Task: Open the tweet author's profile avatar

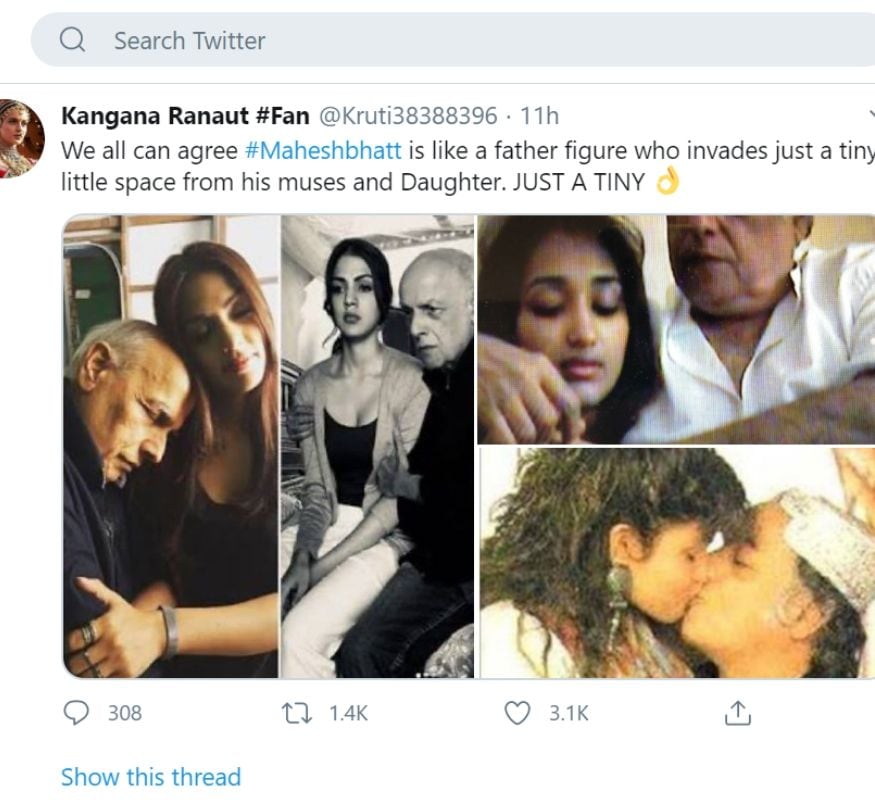Action: click(x=22, y=138)
